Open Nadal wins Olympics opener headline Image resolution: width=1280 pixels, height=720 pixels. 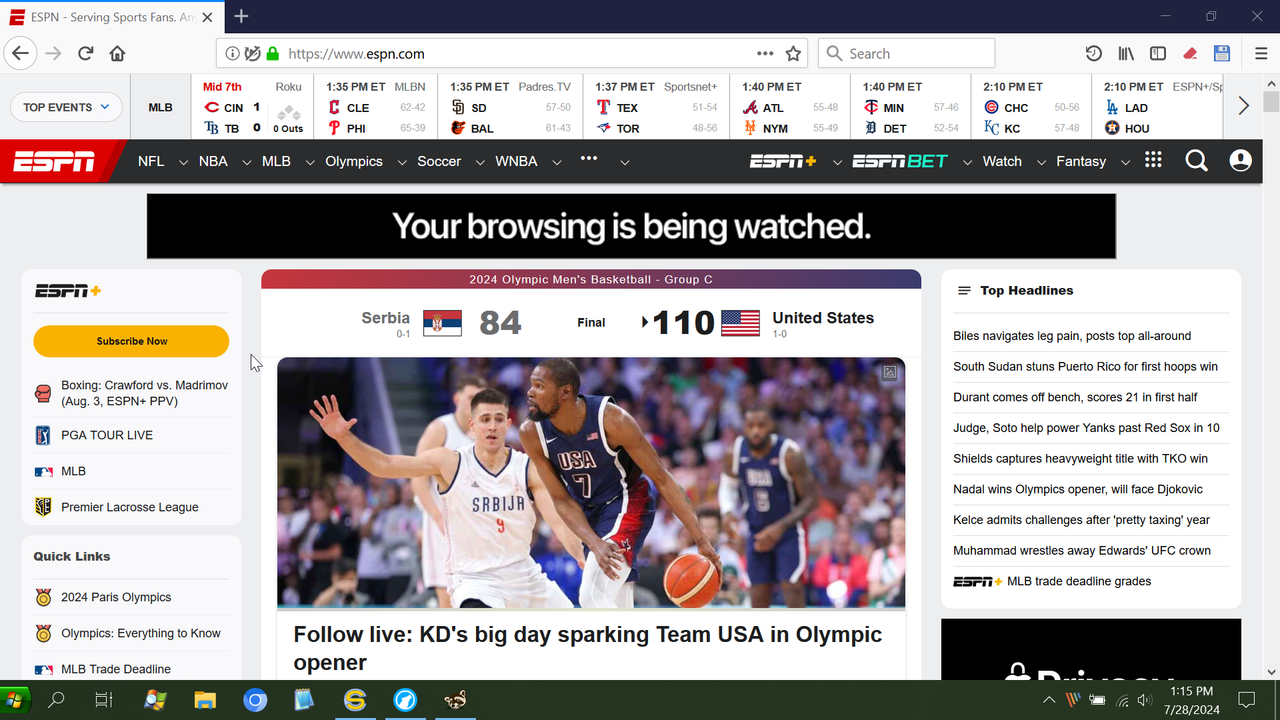tap(1078, 489)
